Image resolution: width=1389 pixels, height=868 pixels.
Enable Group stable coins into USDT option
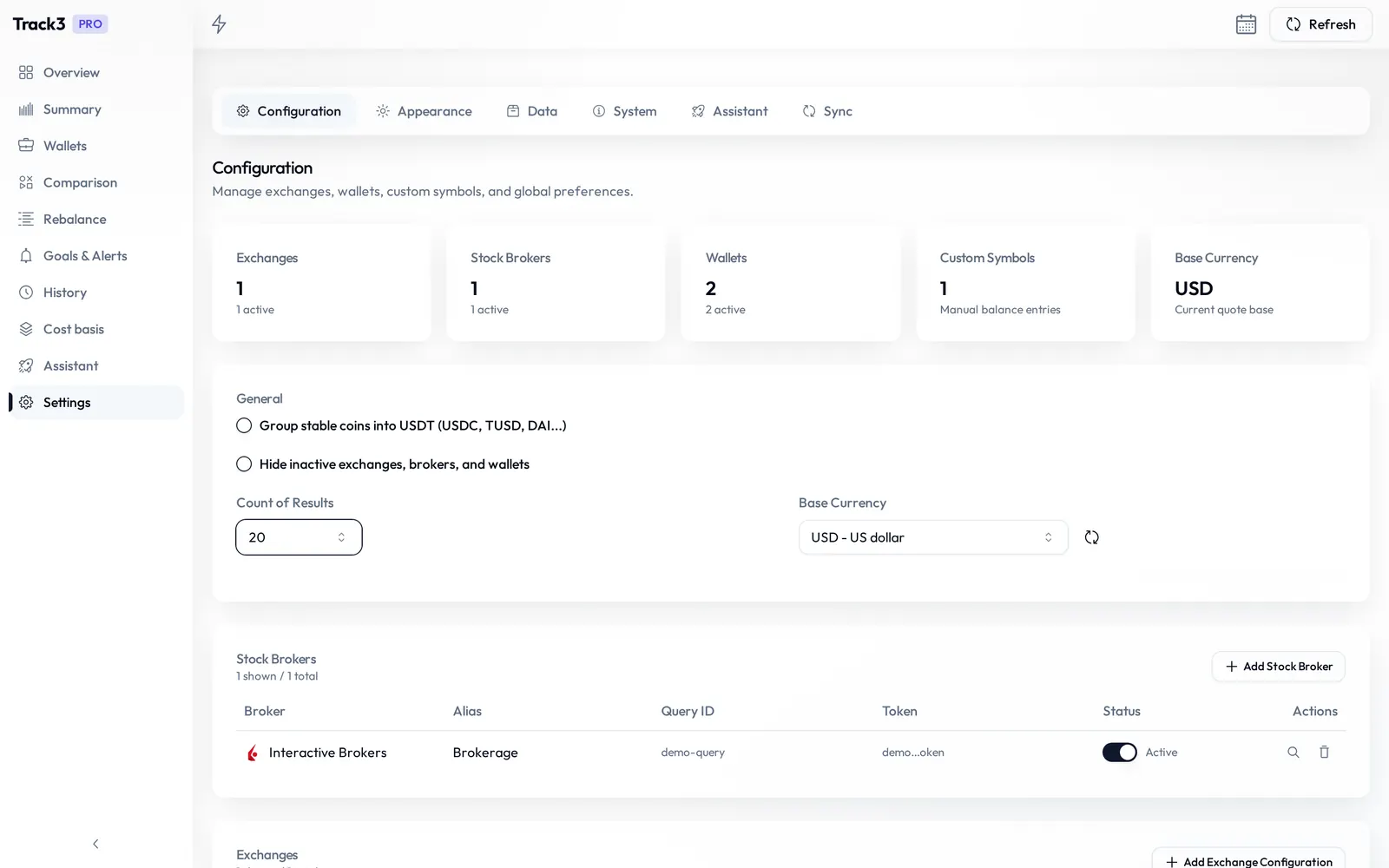[x=244, y=425]
